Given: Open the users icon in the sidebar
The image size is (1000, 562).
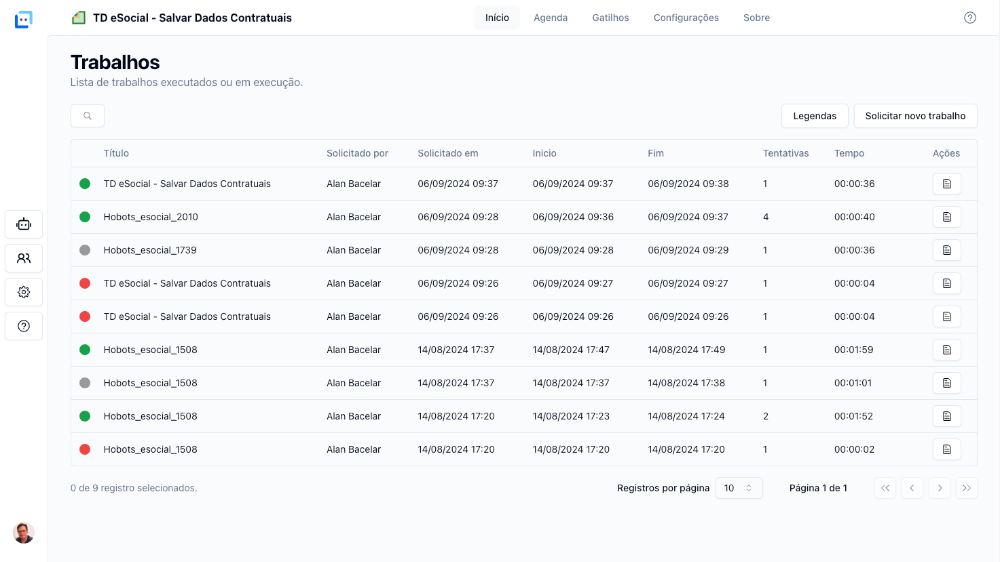Looking at the screenshot, I should click(x=24, y=258).
